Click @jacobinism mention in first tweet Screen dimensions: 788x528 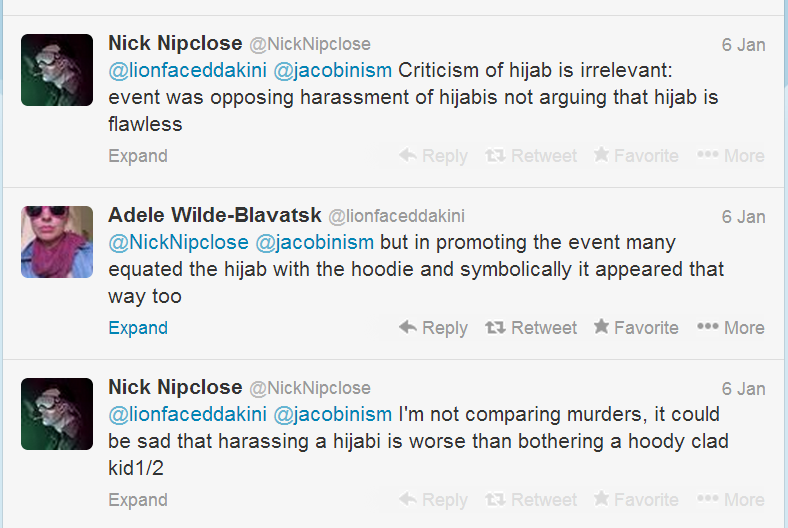point(333,70)
